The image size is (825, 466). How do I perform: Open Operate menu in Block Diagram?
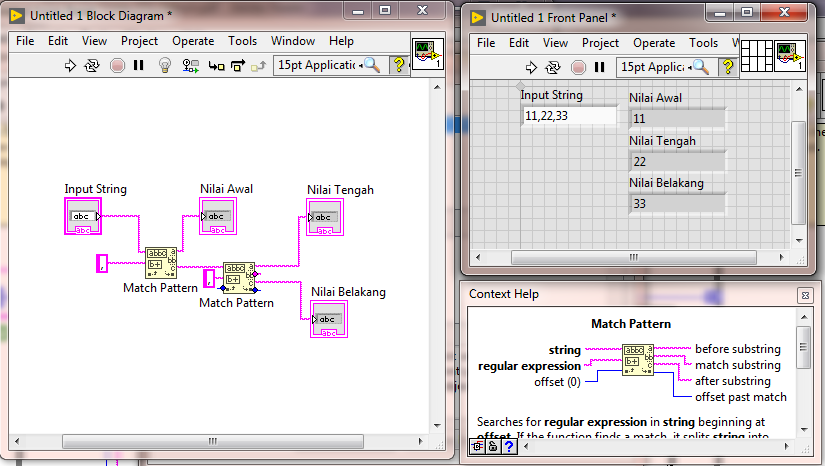(x=193, y=41)
